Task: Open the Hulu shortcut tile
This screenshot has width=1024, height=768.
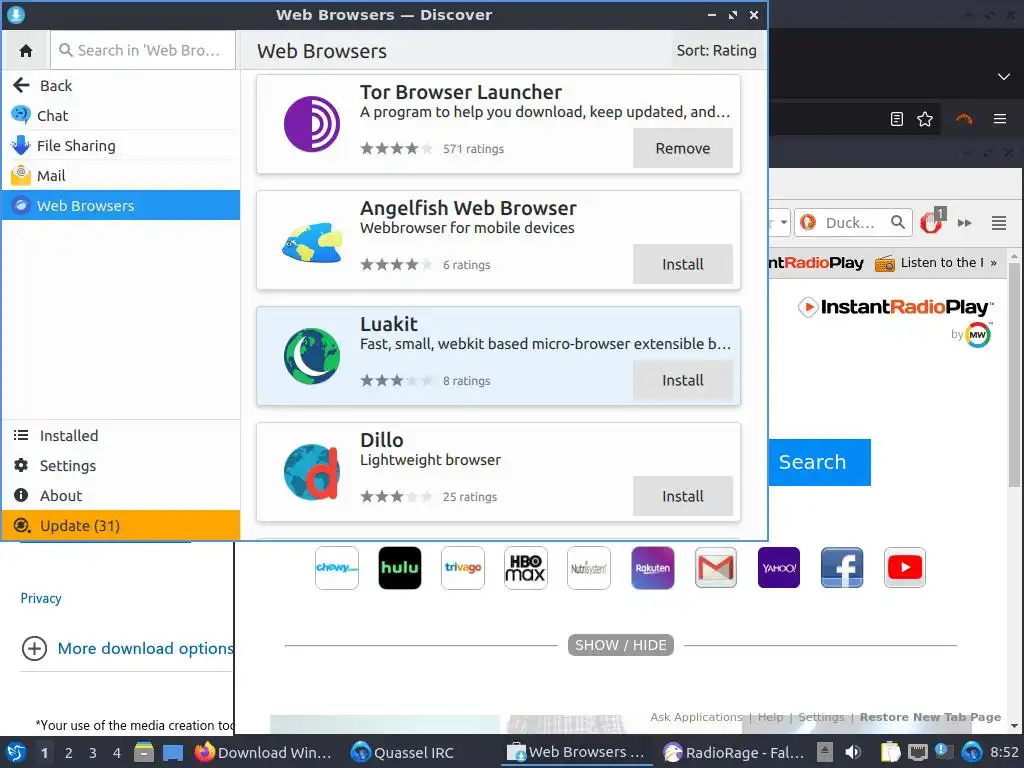Action: click(x=400, y=568)
